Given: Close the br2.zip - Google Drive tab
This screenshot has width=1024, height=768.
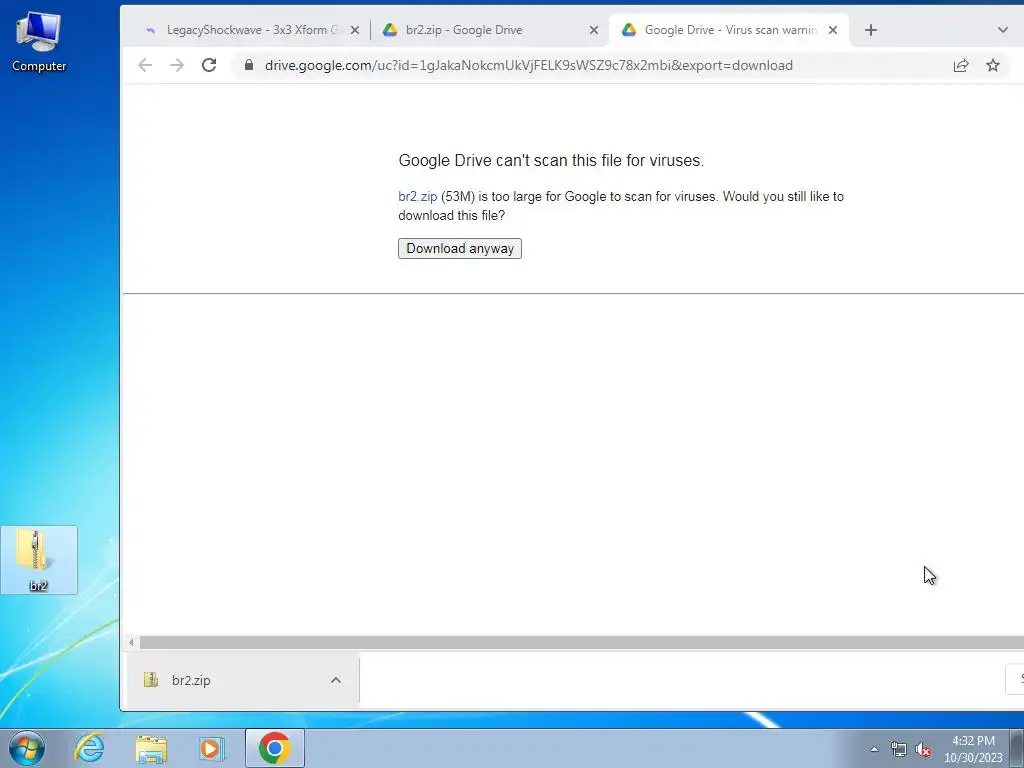Looking at the screenshot, I should (x=594, y=30).
